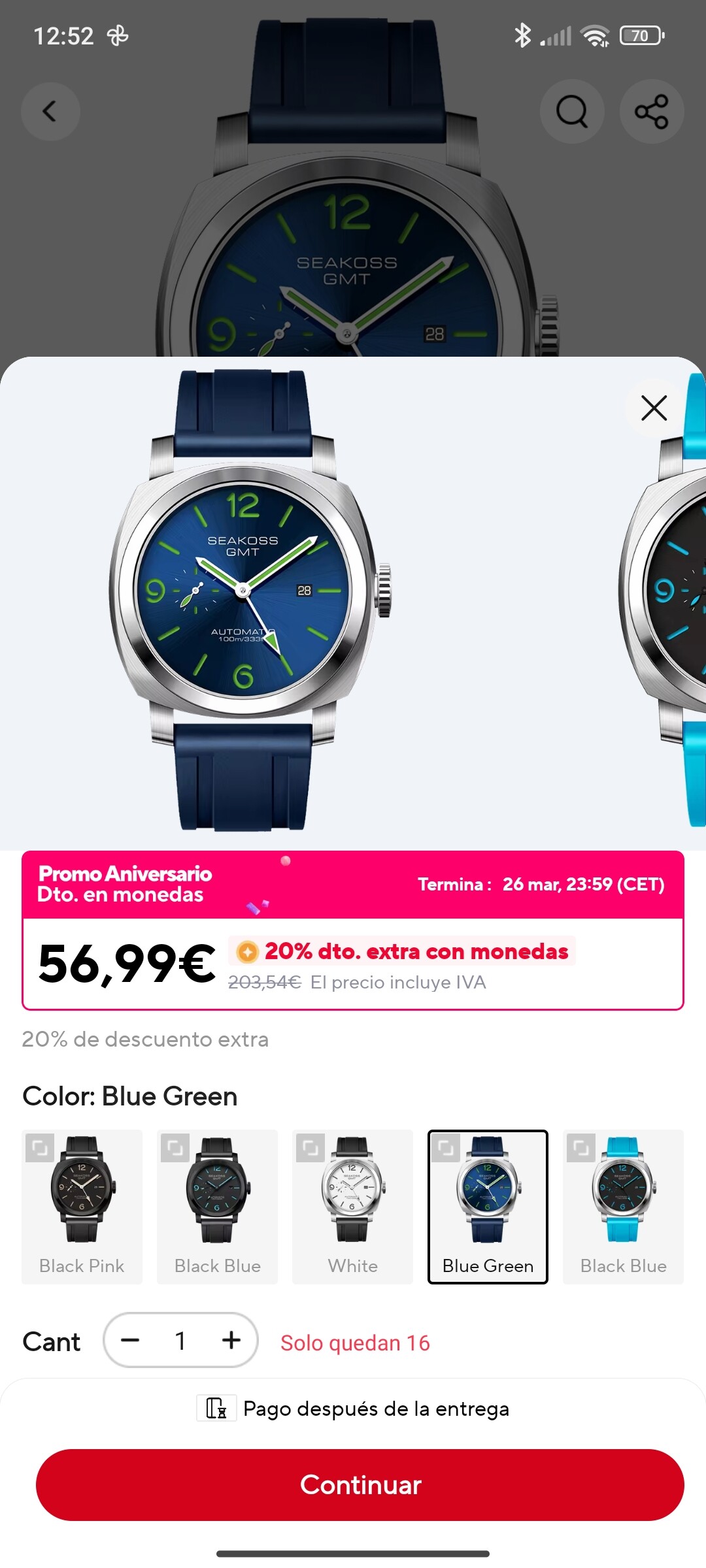Select the Blue Green color option

488,1207
